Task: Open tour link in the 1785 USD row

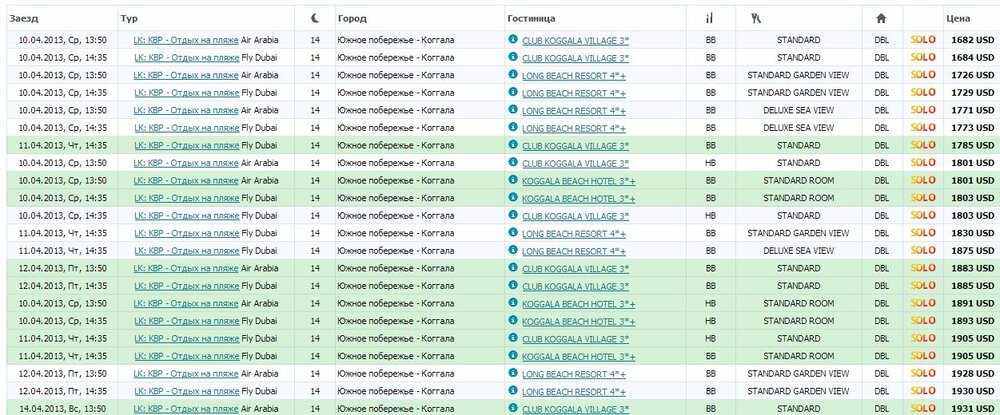Action: [186, 145]
